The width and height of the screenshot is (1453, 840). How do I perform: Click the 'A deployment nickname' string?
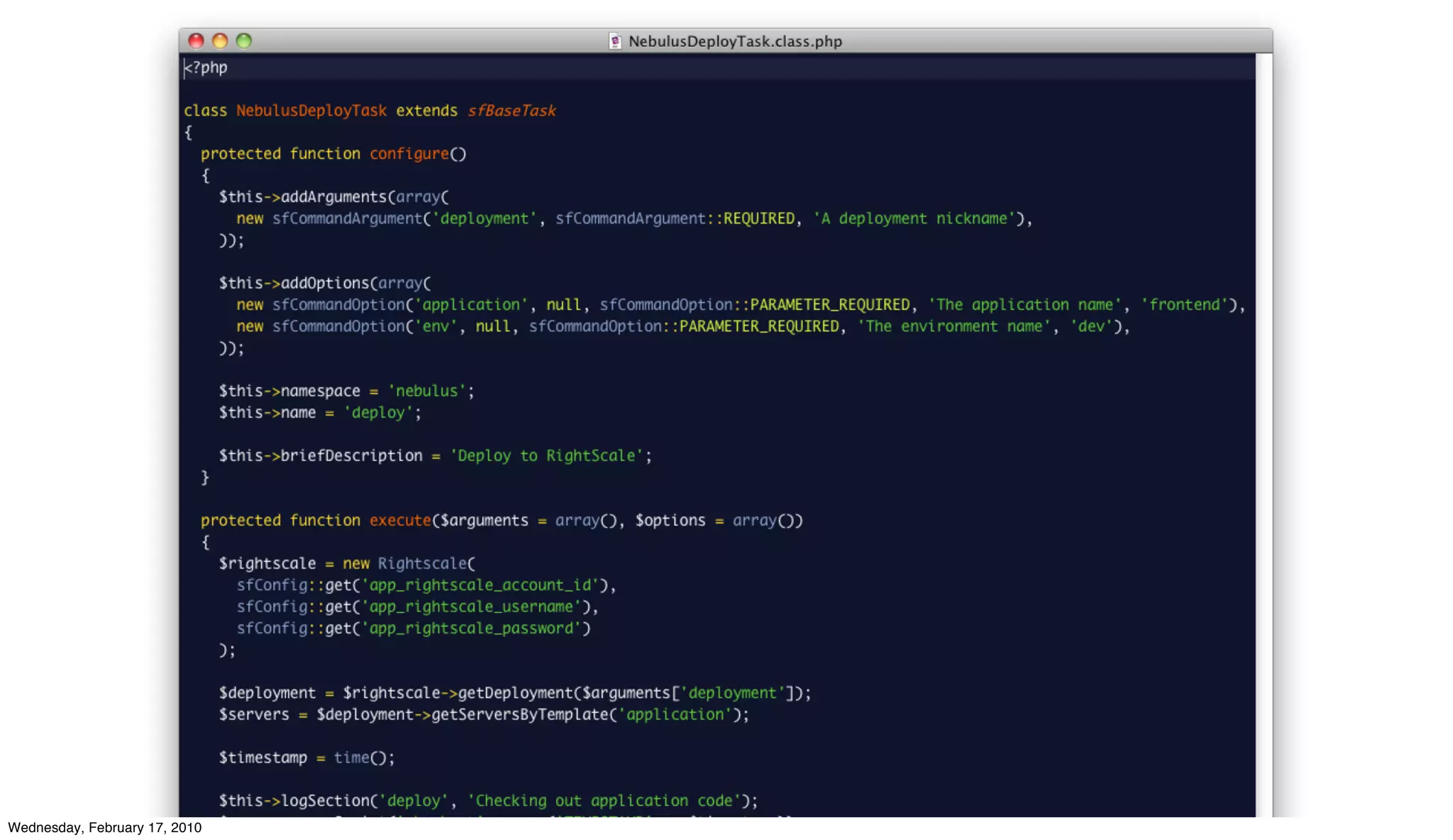coord(914,219)
